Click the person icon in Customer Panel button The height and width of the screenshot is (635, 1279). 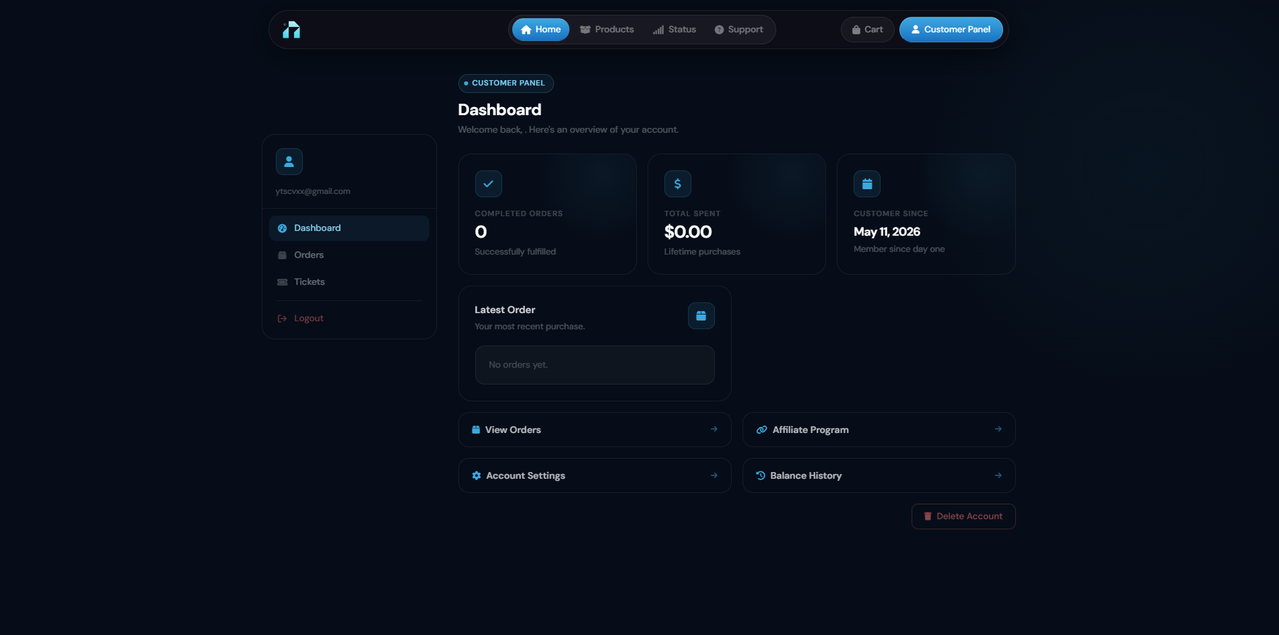click(x=915, y=30)
